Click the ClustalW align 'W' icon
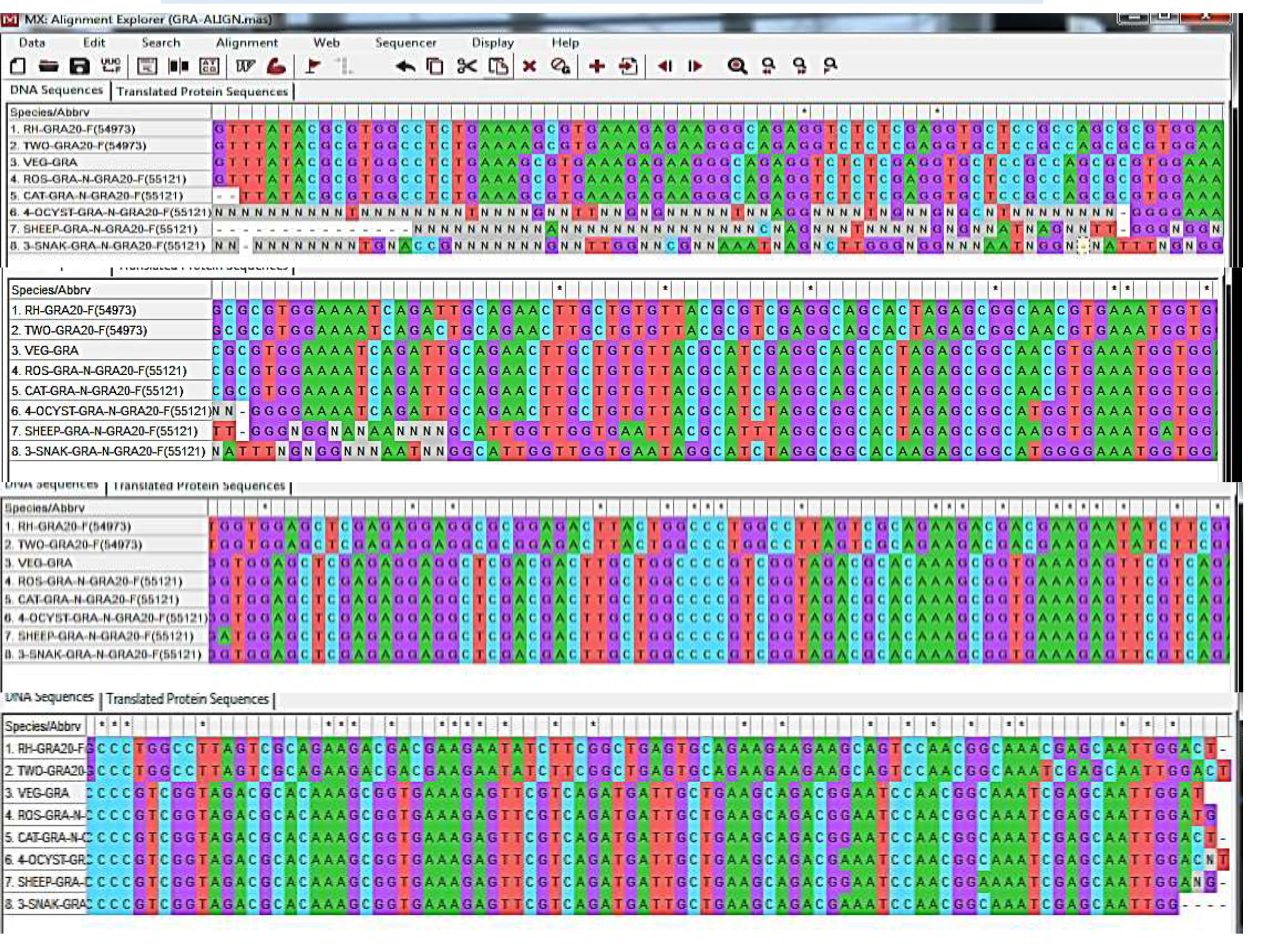Screen dimensions: 1262x952 pyautogui.click(x=245, y=66)
